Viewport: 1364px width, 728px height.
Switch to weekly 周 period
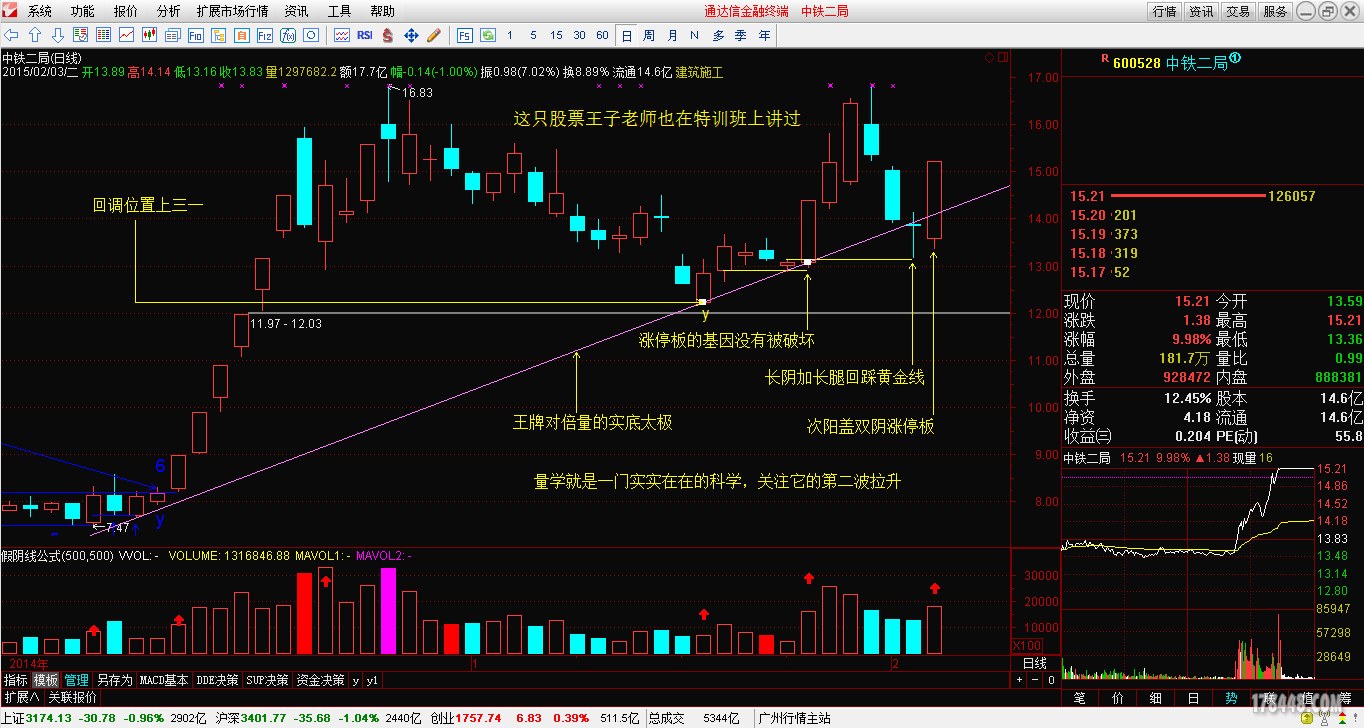649,35
